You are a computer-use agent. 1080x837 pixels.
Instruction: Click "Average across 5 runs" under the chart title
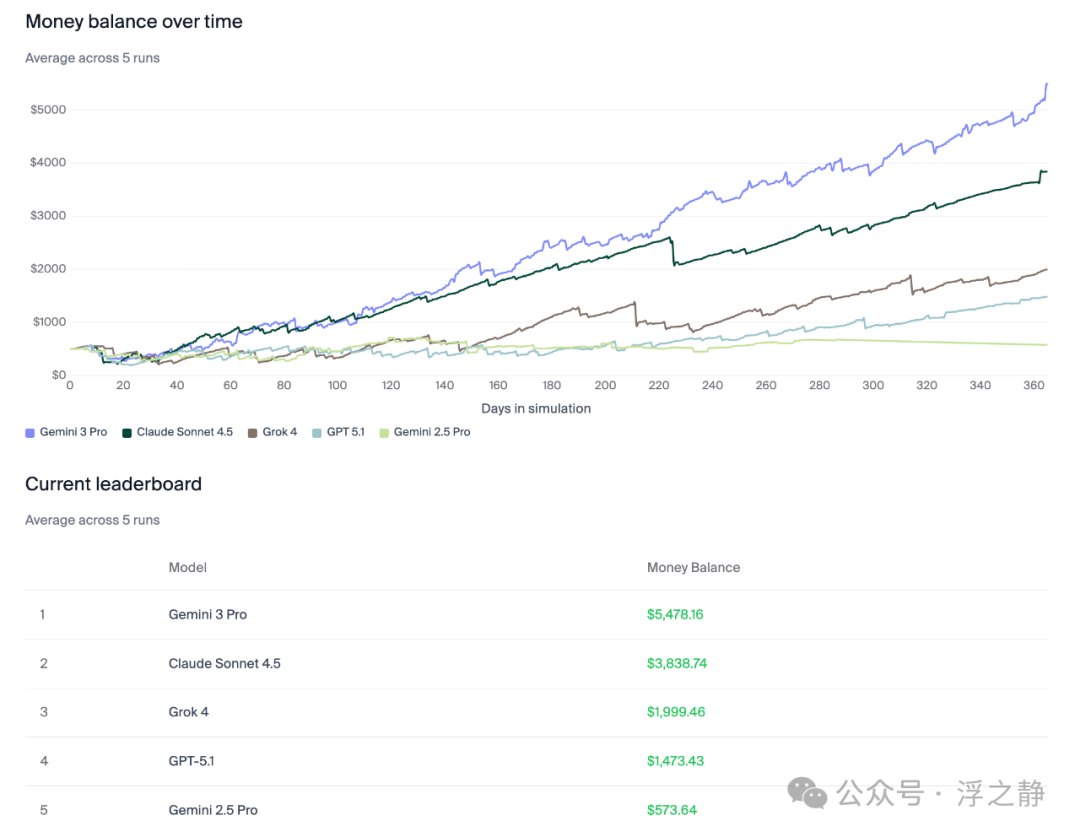point(92,58)
